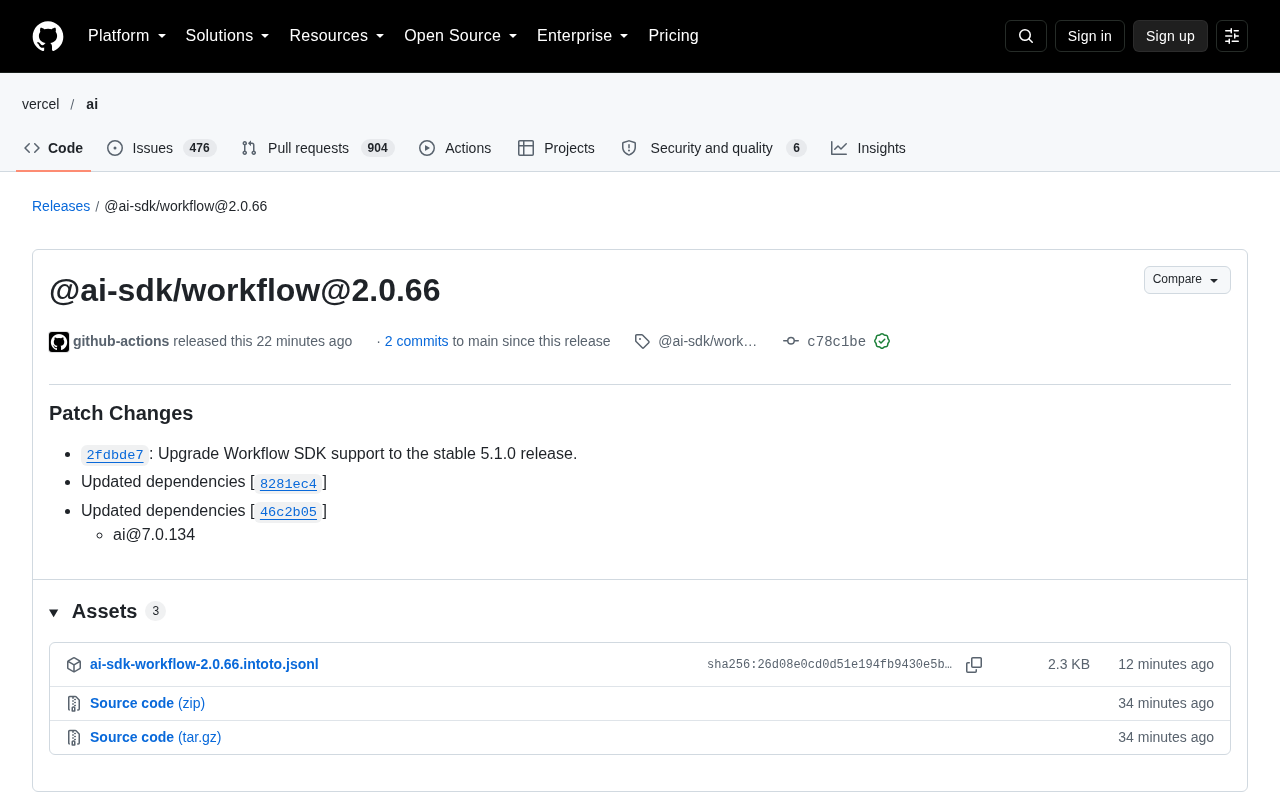Viewport: 1280px width, 800px height.
Task: Open commit 2fdbde7
Action: click(115, 455)
